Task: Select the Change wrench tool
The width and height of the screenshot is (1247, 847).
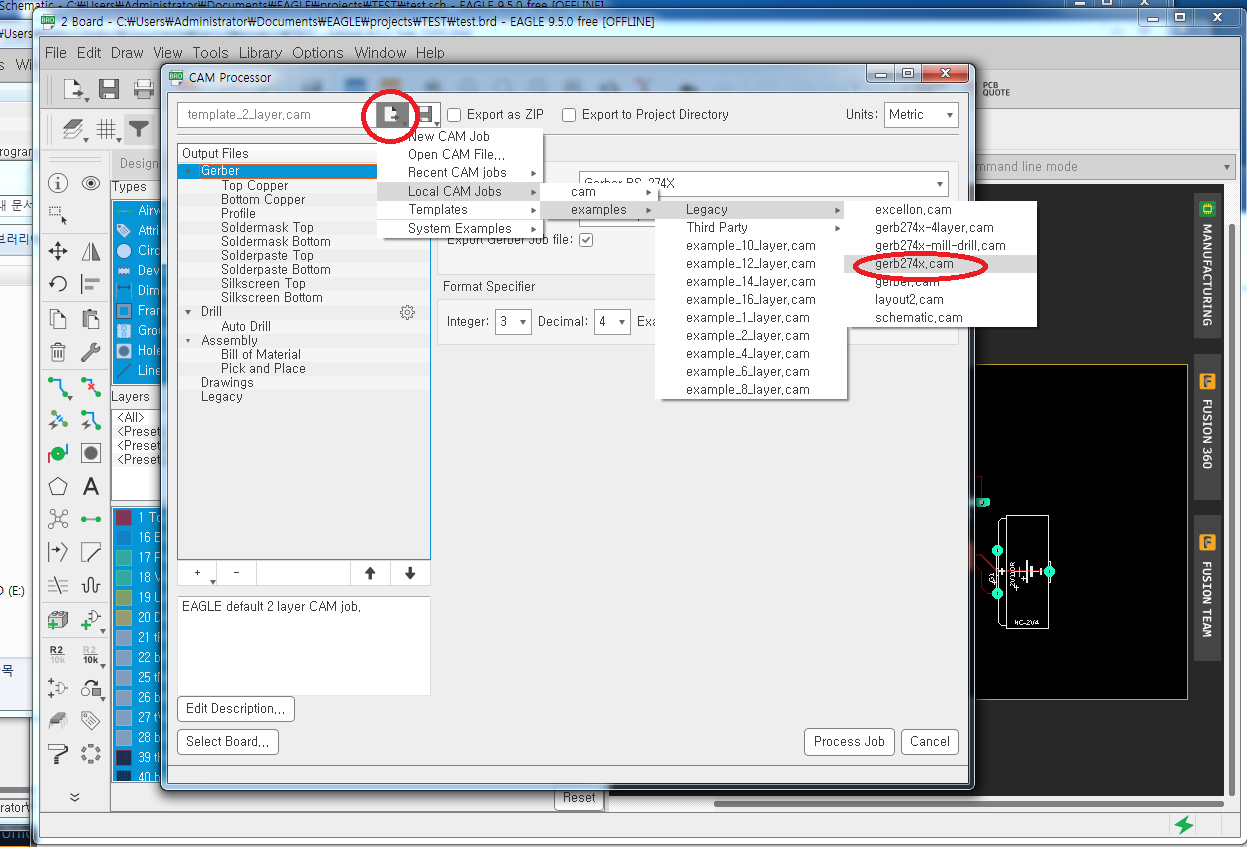Action: pyautogui.click(x=91, y=352)
